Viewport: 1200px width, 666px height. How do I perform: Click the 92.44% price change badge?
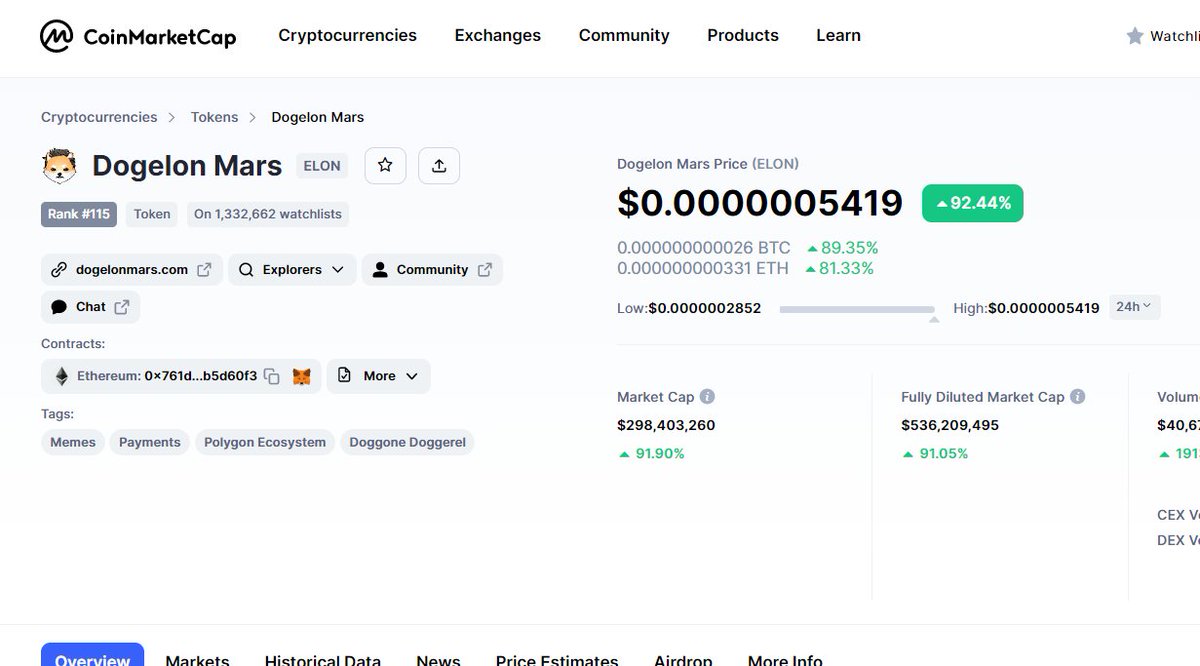pos(972,203)
